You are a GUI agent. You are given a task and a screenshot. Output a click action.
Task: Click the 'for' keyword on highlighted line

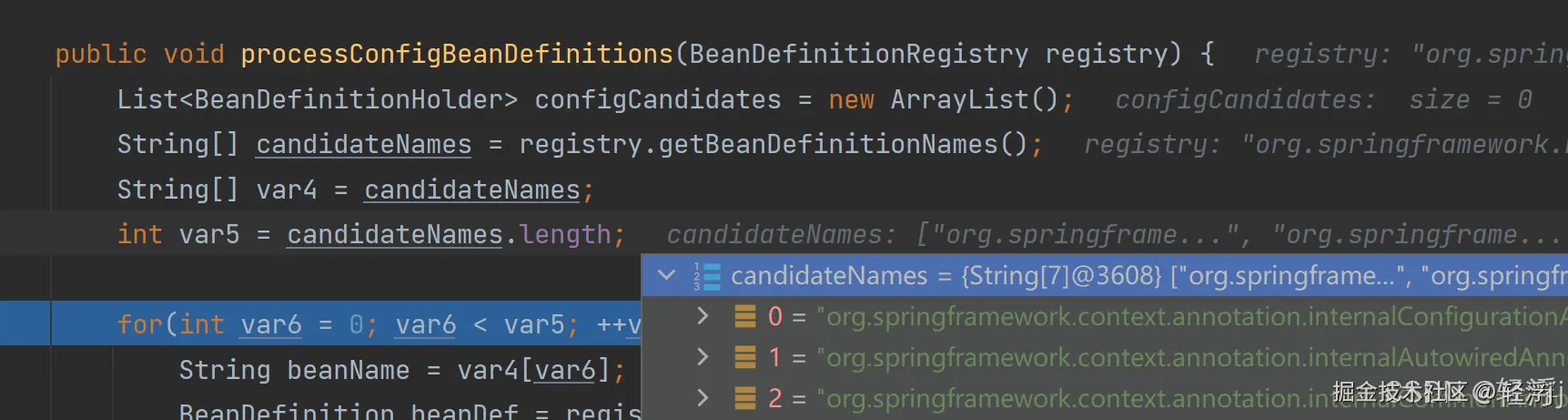pos(140,325)
